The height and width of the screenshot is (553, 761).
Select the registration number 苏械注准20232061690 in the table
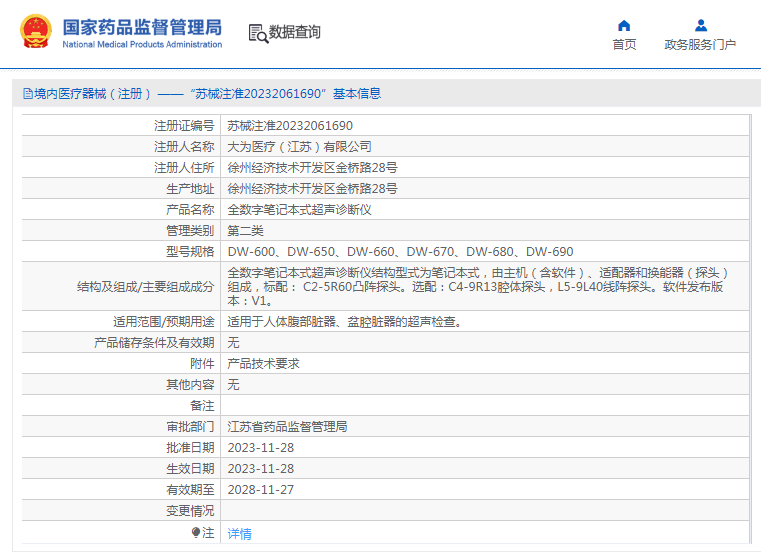tap(290, 126)
